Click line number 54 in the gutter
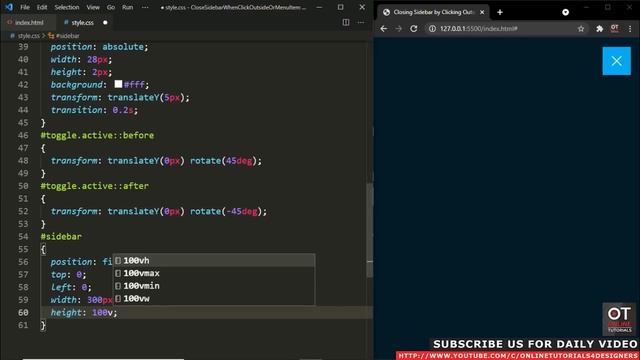640x360 pixels. pos(23,236)
